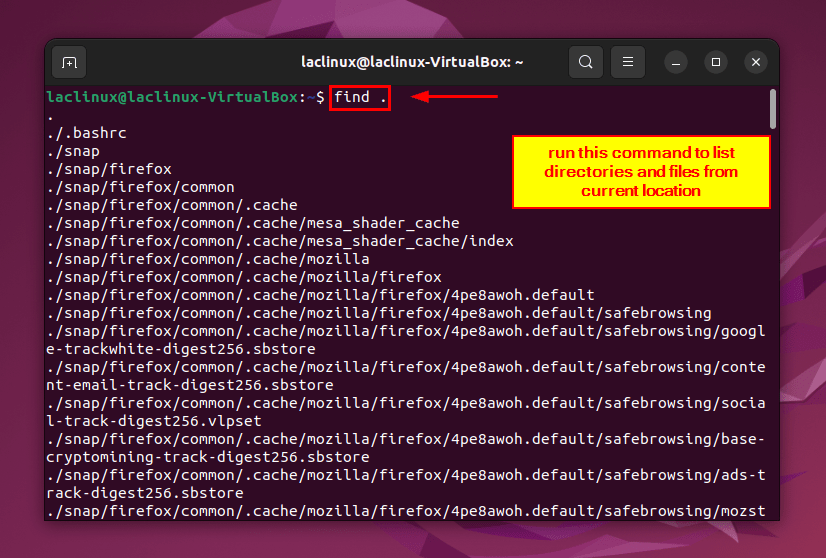Select the ./snap output line

click(73, 151)
